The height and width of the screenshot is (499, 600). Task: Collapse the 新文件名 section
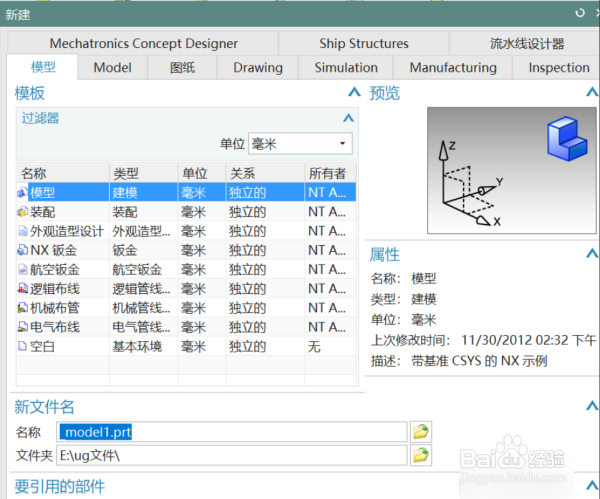coord(592,406)
